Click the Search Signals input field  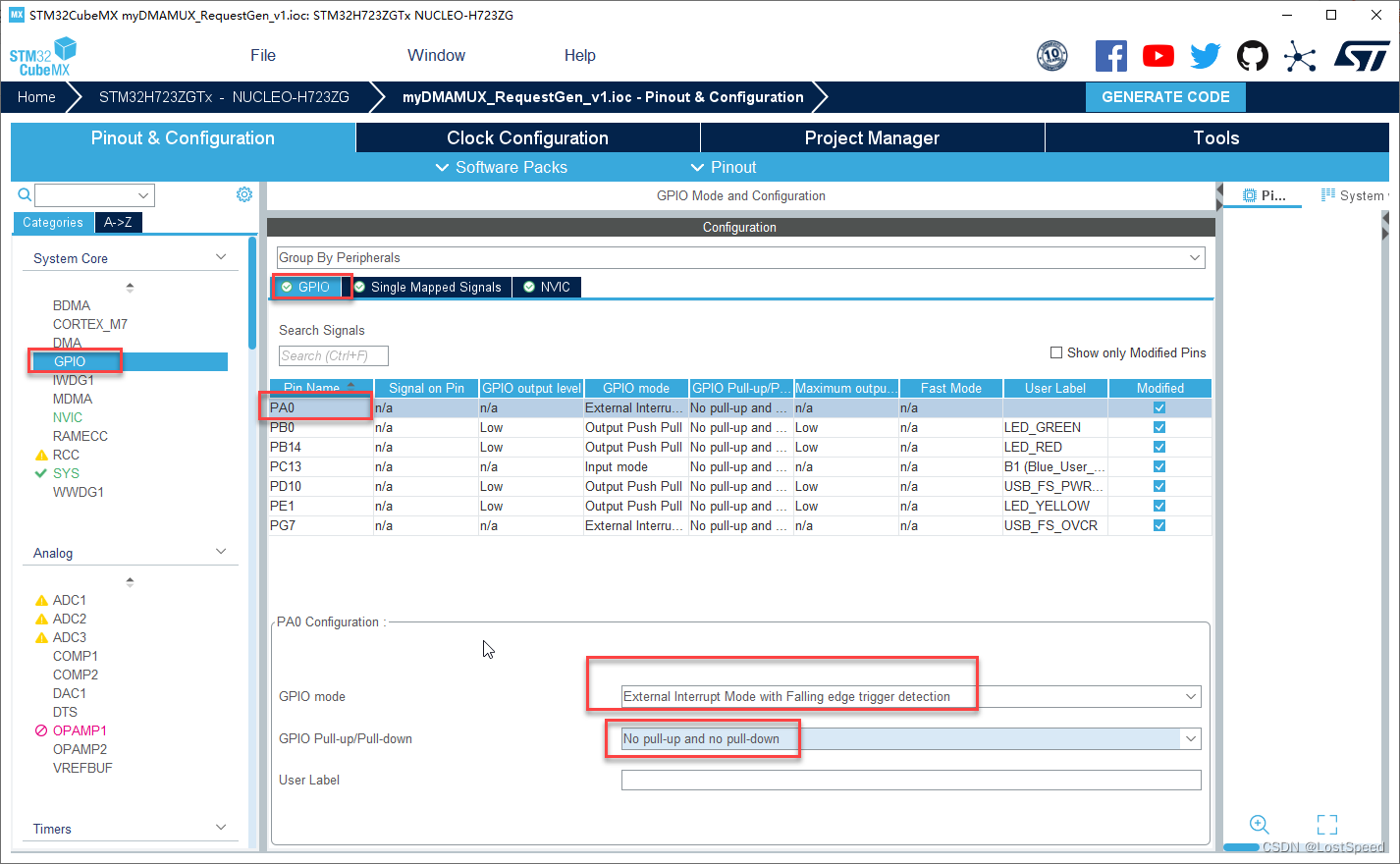334,355
